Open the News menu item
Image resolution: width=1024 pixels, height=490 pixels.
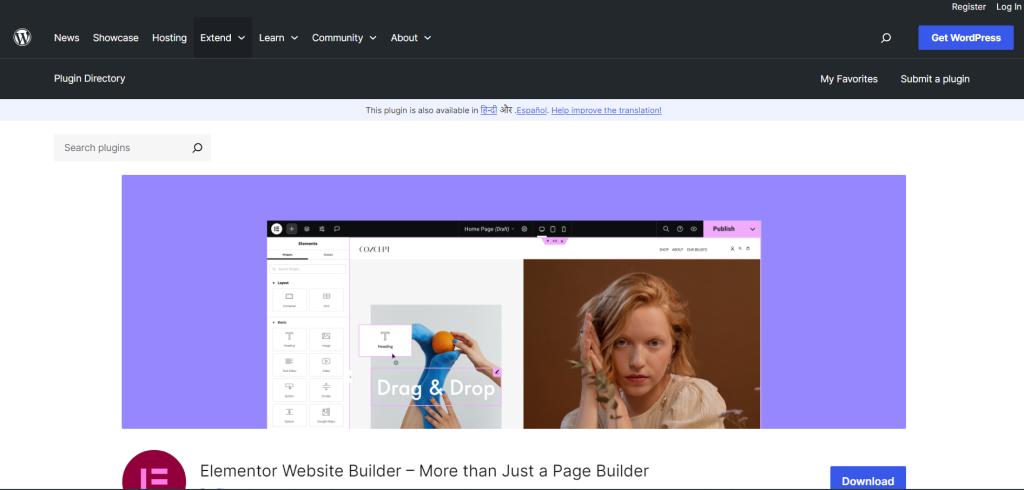coord(67,38)
